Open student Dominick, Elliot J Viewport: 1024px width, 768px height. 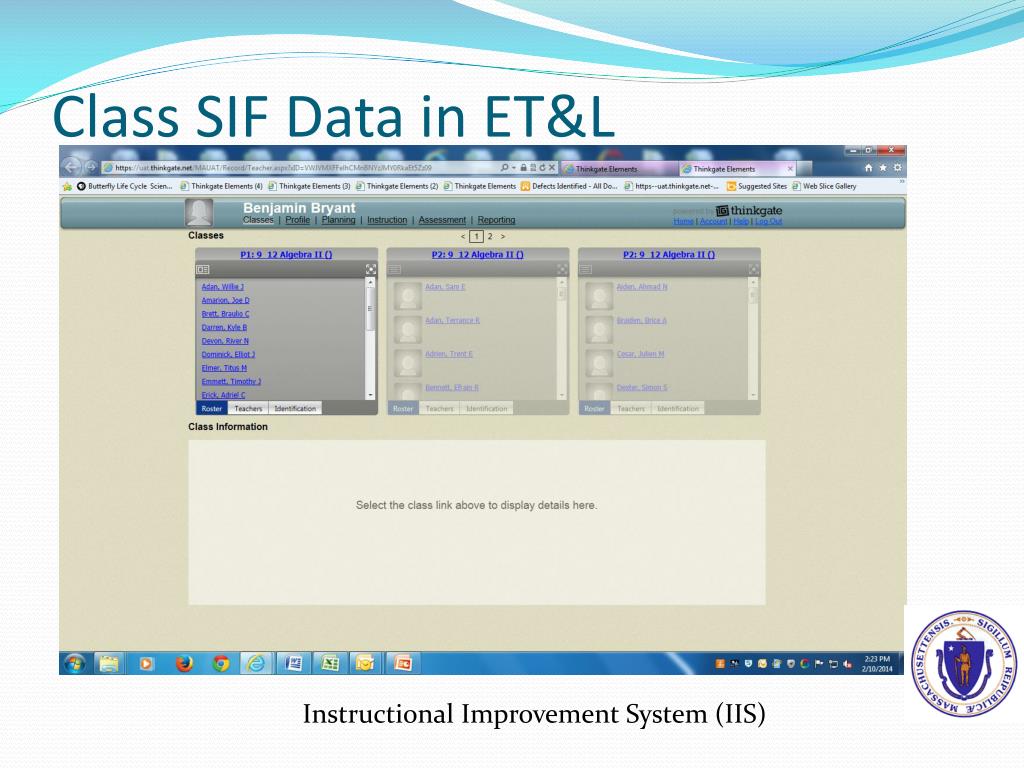click(x=228, y=355)
